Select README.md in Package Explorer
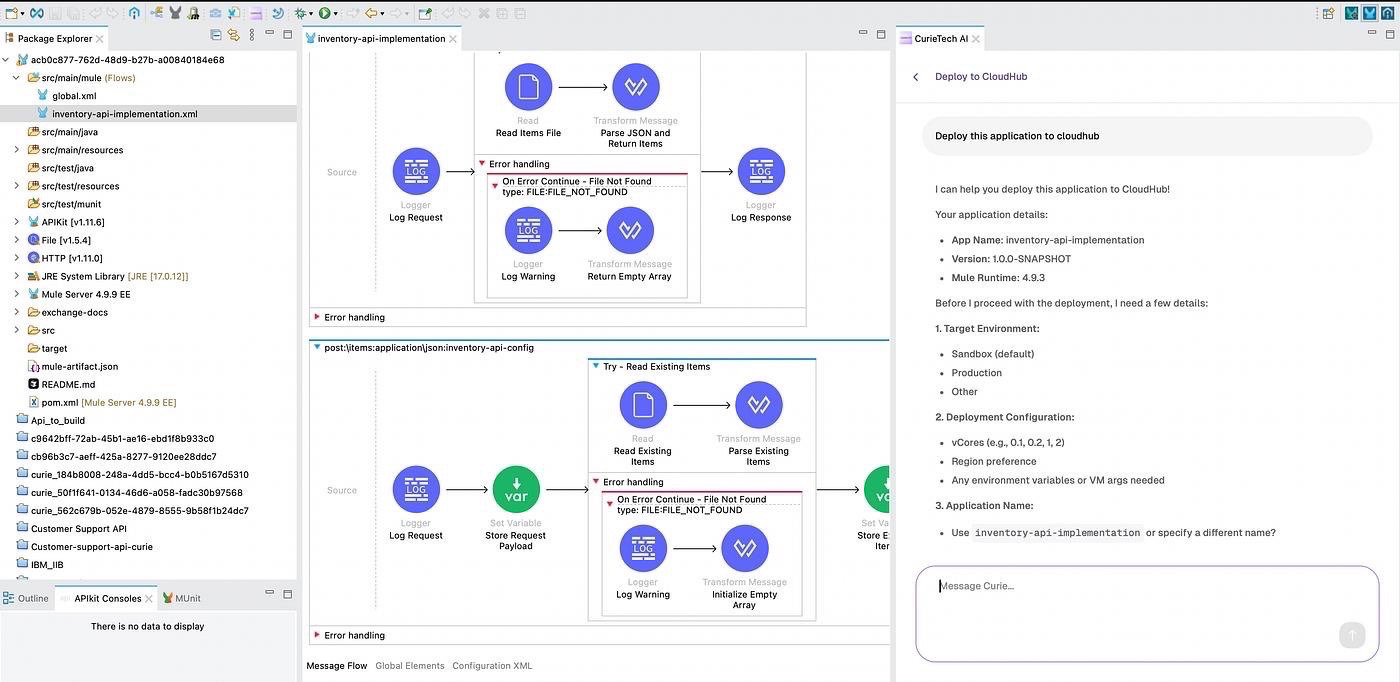Image resolution: width=1400 pixels, height=682 pixels. 61,384
